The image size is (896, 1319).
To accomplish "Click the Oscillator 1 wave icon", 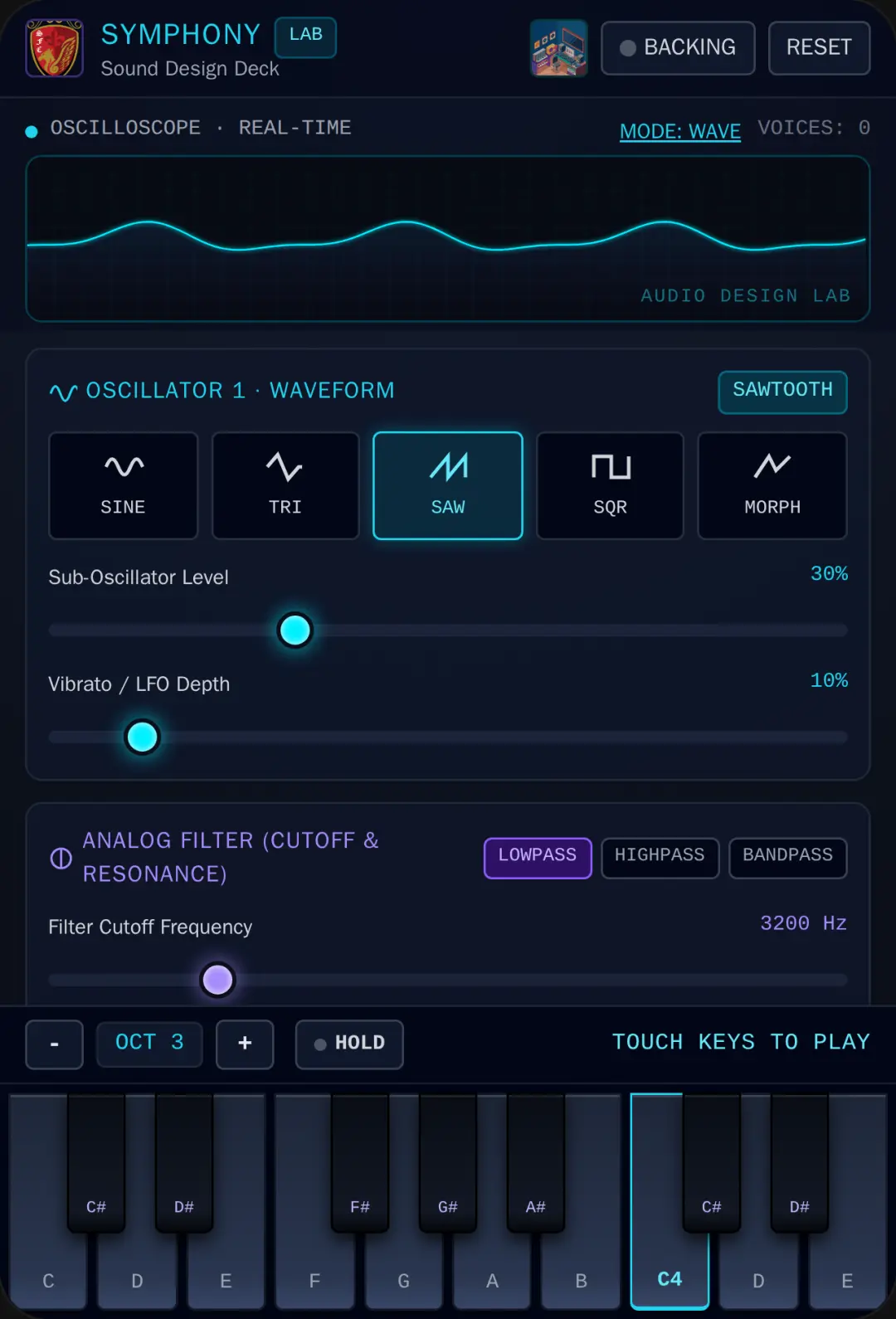I will click(63, 392).
